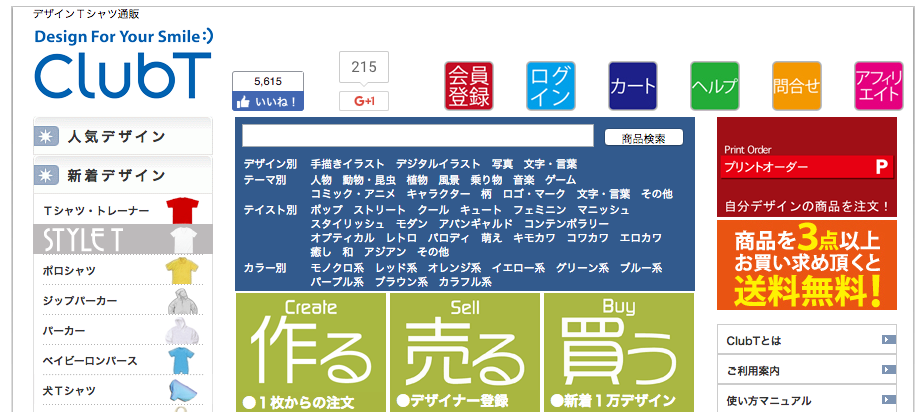923x412 pixels.
Task: Filter by アジアン taste
Action: tap(385, 252)
